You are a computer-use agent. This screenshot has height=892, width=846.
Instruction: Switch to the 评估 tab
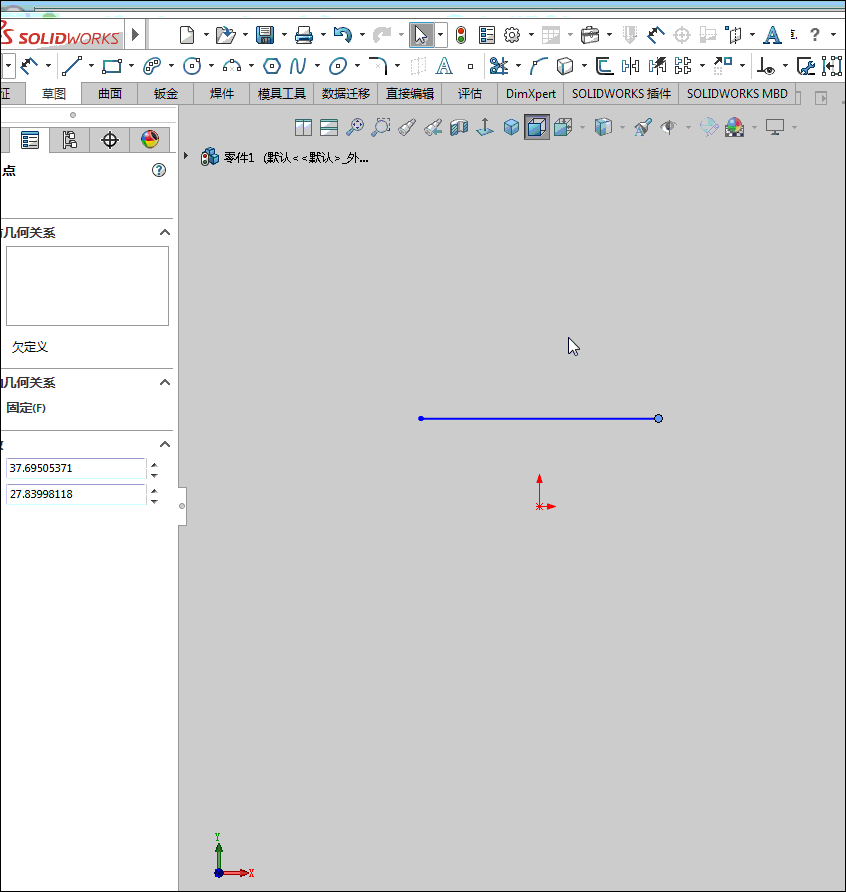tap(470, 94)
